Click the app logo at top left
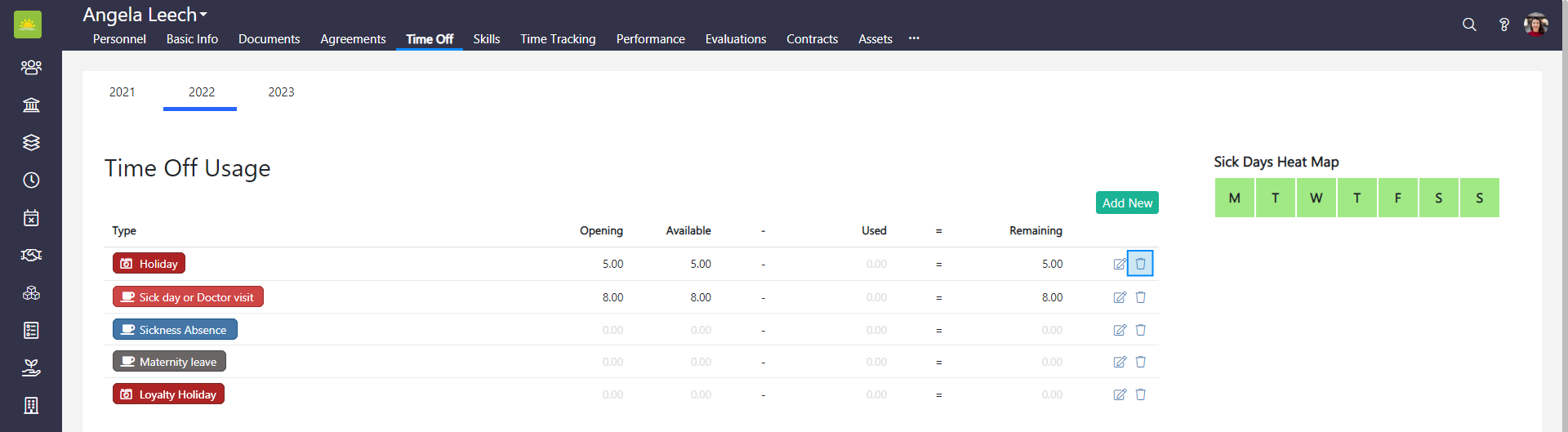The image size is (1568, 432). (28, 24)
